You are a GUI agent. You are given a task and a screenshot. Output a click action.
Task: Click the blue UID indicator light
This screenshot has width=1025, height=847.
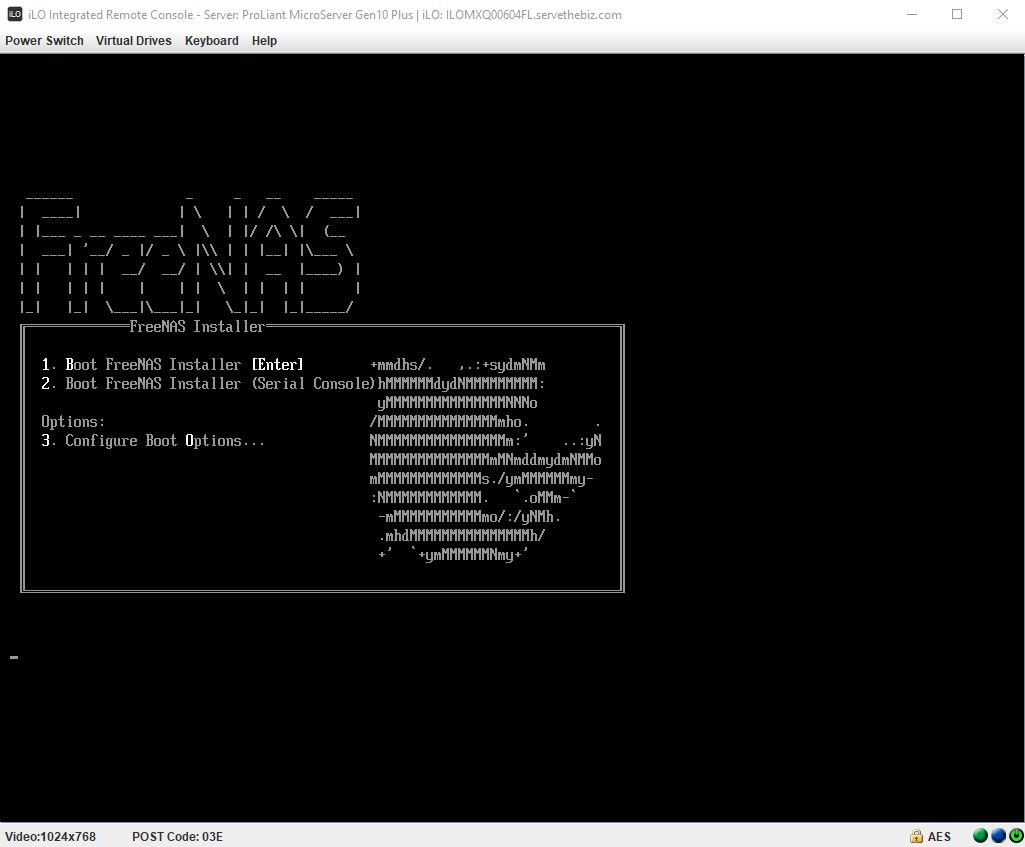(x=998, y=836)
